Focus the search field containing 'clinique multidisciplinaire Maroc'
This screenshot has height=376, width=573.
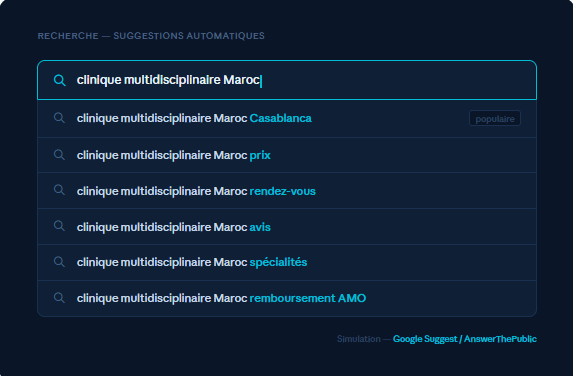click(287, 80)
